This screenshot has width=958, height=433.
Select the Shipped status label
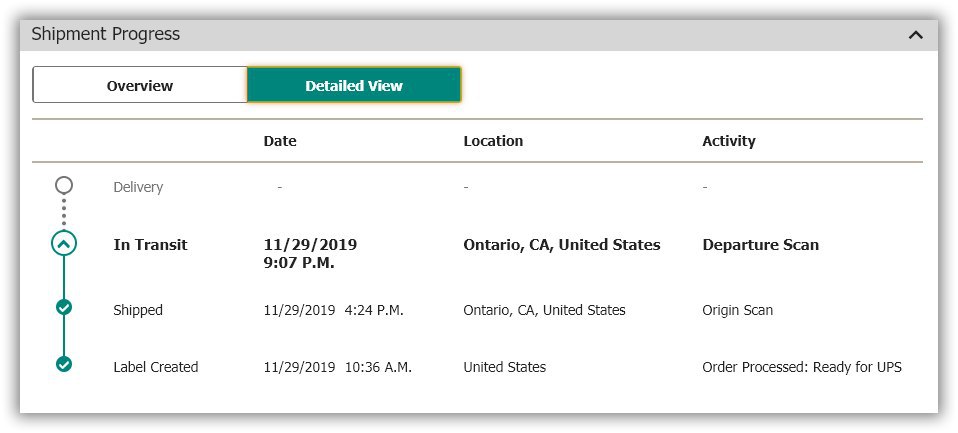click(138, 310)
